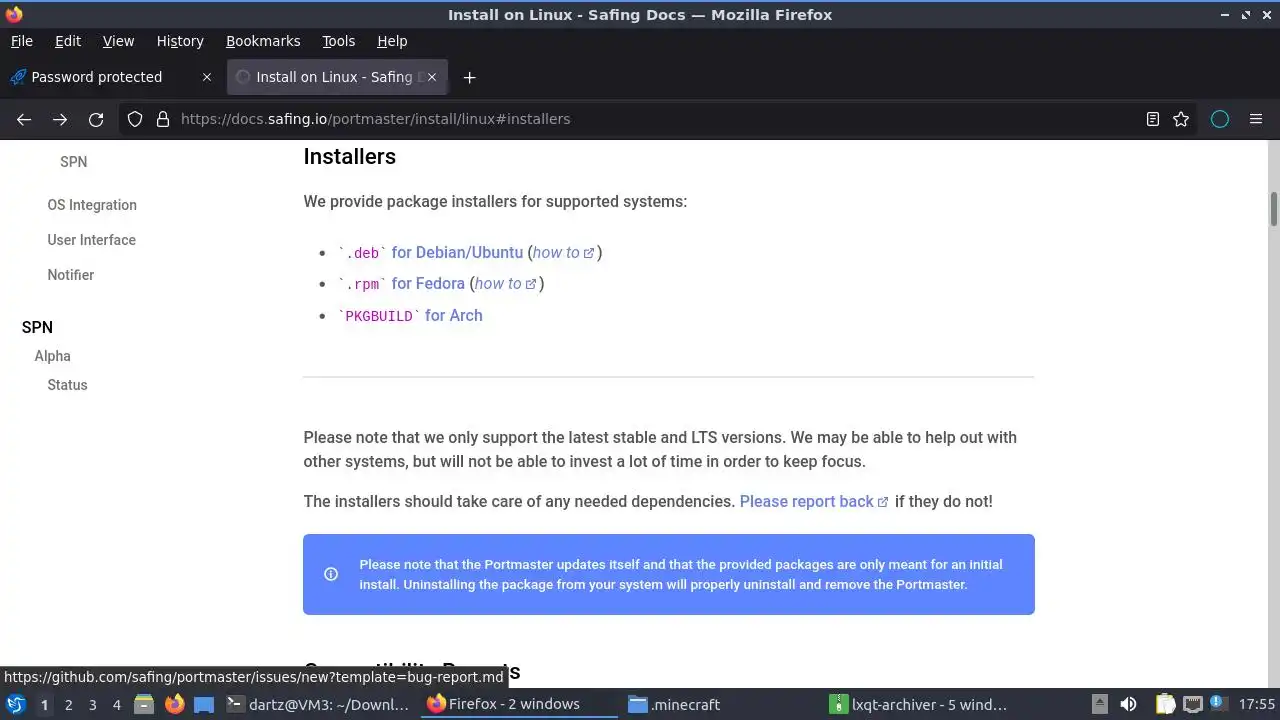Open the Bookmarks menu
This screenshot has height=720, width=1280.
click(263, 41)
